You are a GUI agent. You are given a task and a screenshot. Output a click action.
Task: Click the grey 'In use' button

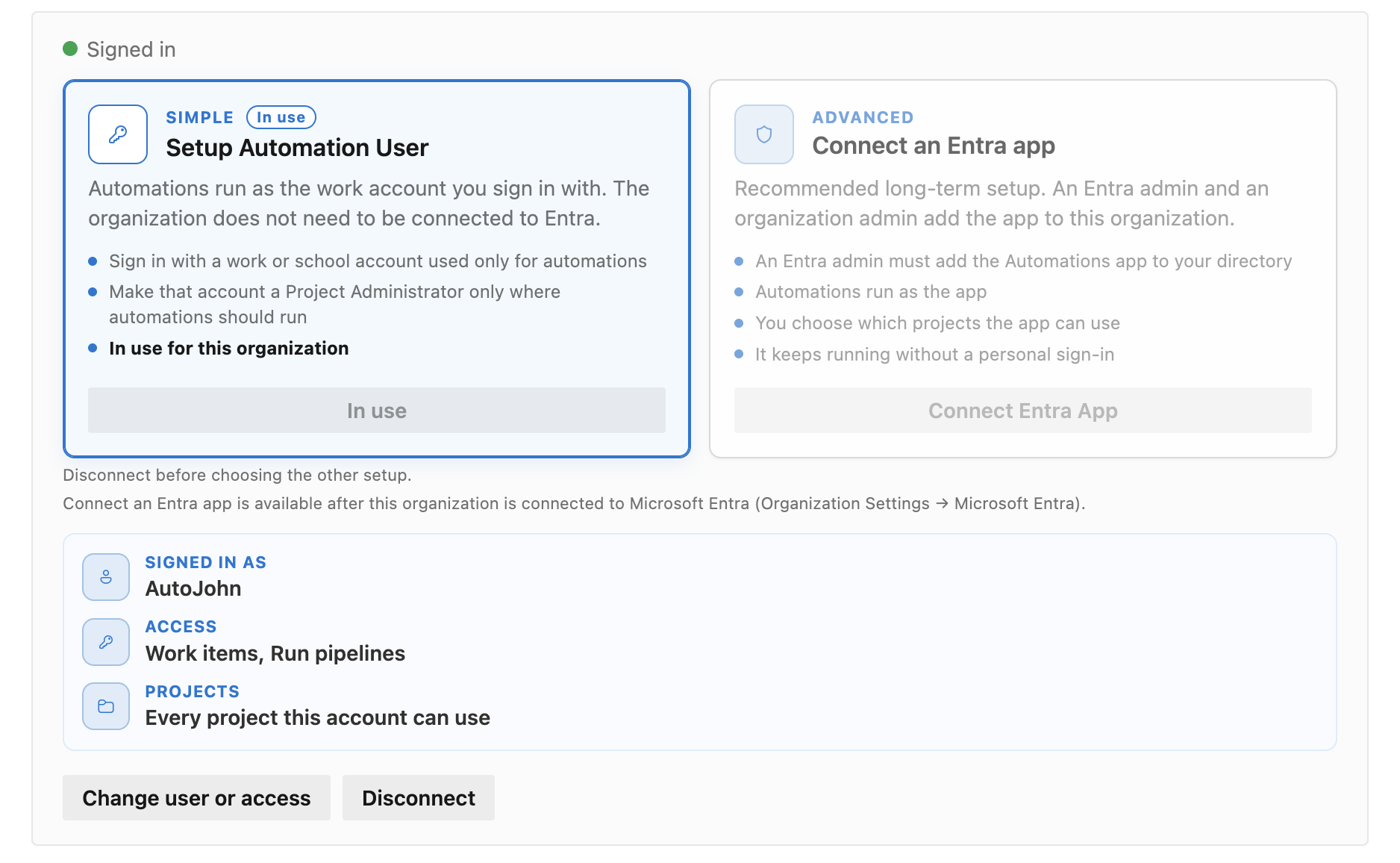tap(377, 410)
